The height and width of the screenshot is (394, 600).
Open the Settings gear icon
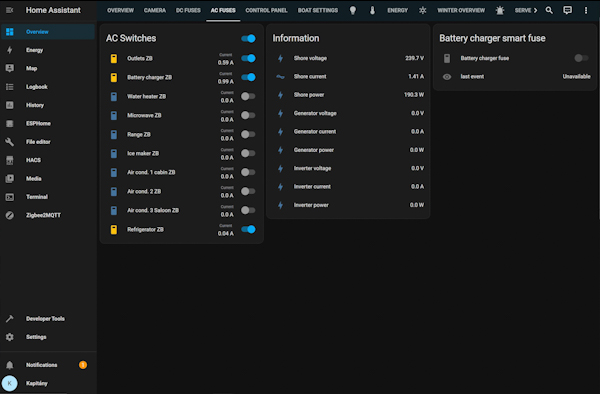click(10, 337)
